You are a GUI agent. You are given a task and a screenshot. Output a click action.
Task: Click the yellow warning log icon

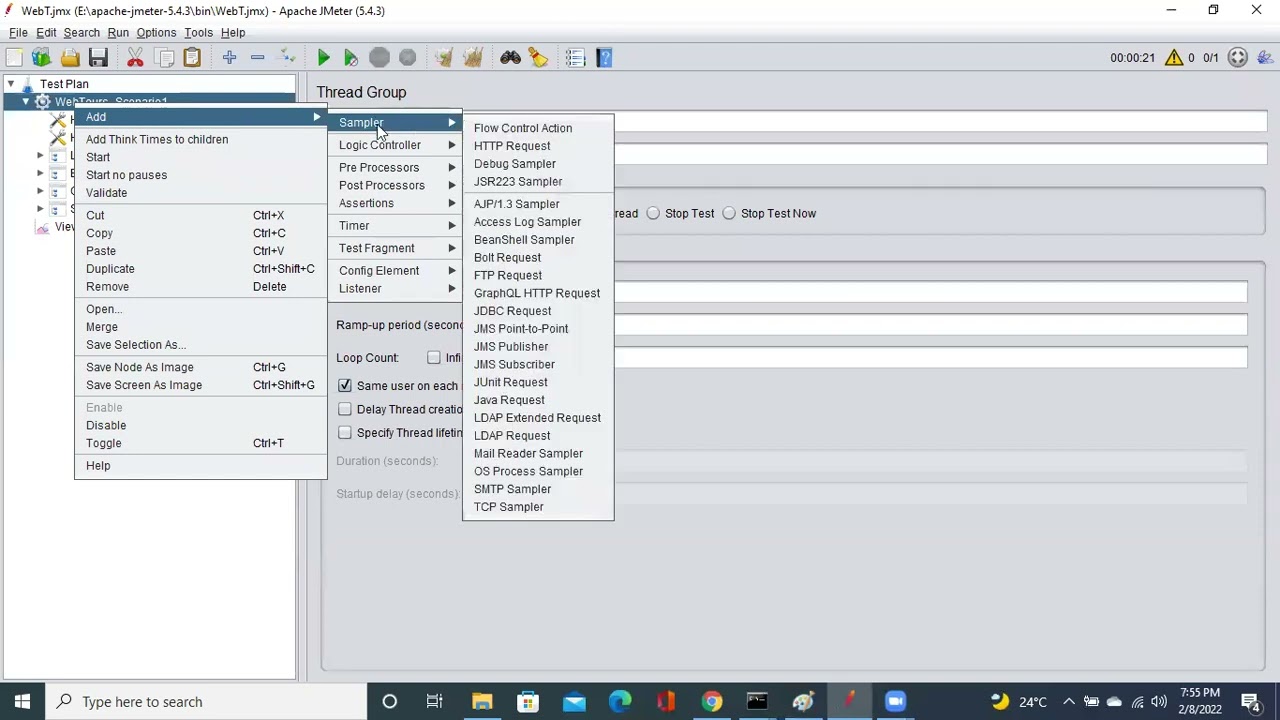(x=1173, y=58)
